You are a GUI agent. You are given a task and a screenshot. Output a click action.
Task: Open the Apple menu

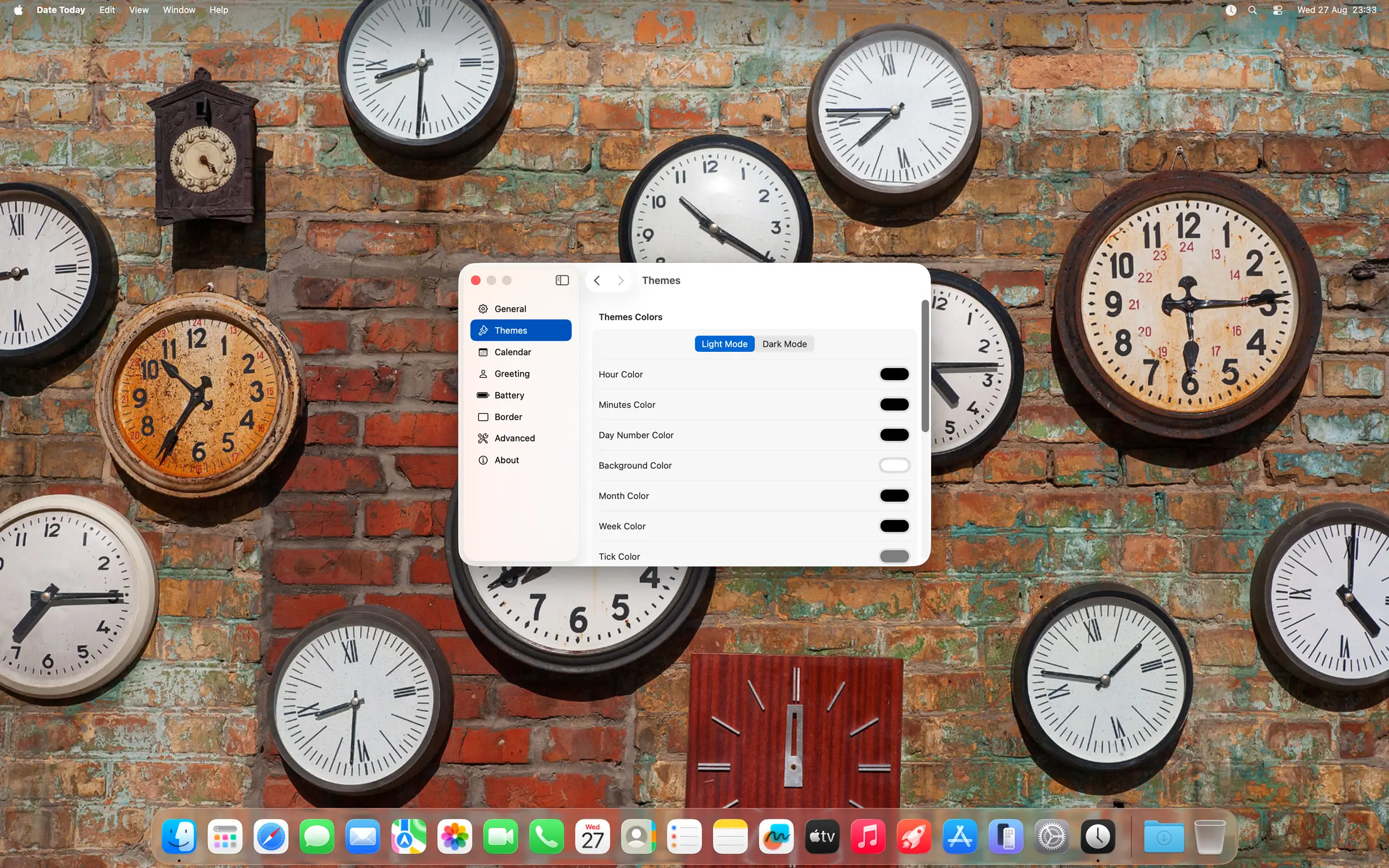pos(18,10)
